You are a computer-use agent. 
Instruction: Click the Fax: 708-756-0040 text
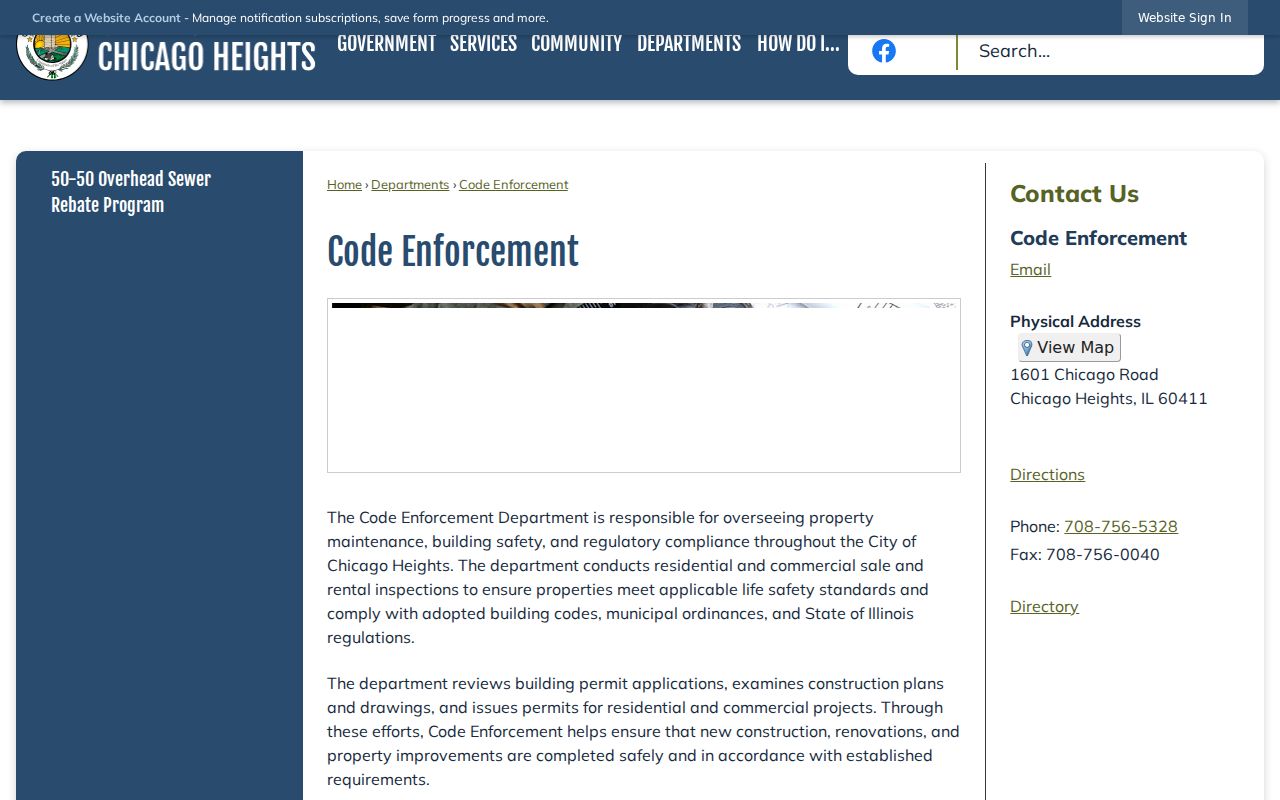[1085, 554]
